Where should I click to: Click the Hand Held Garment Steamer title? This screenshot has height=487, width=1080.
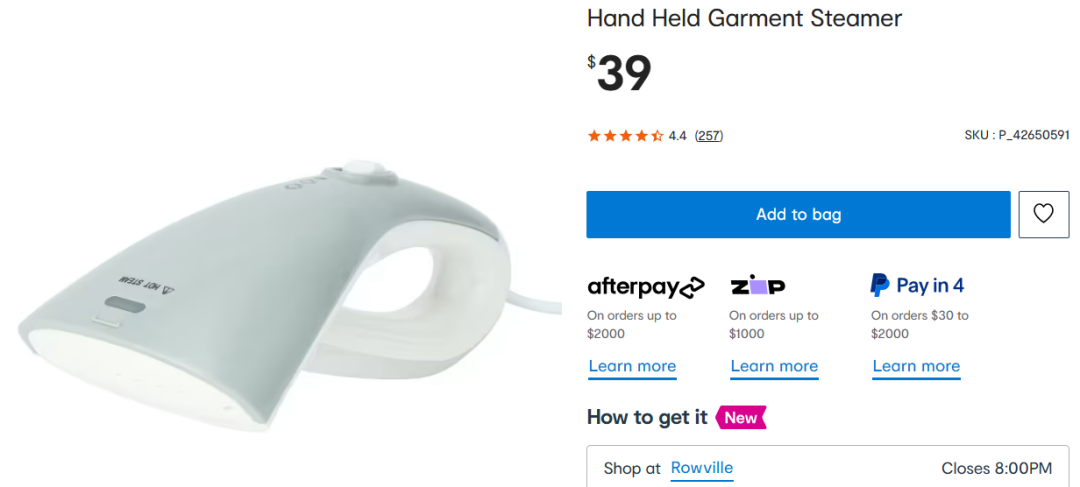745,19
